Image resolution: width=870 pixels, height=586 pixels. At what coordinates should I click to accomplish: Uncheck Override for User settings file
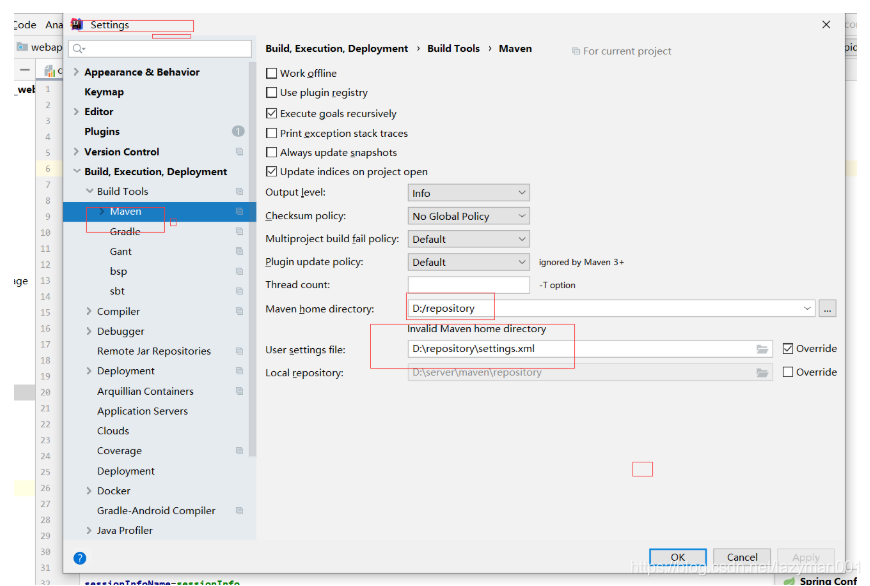coord(788,348)
